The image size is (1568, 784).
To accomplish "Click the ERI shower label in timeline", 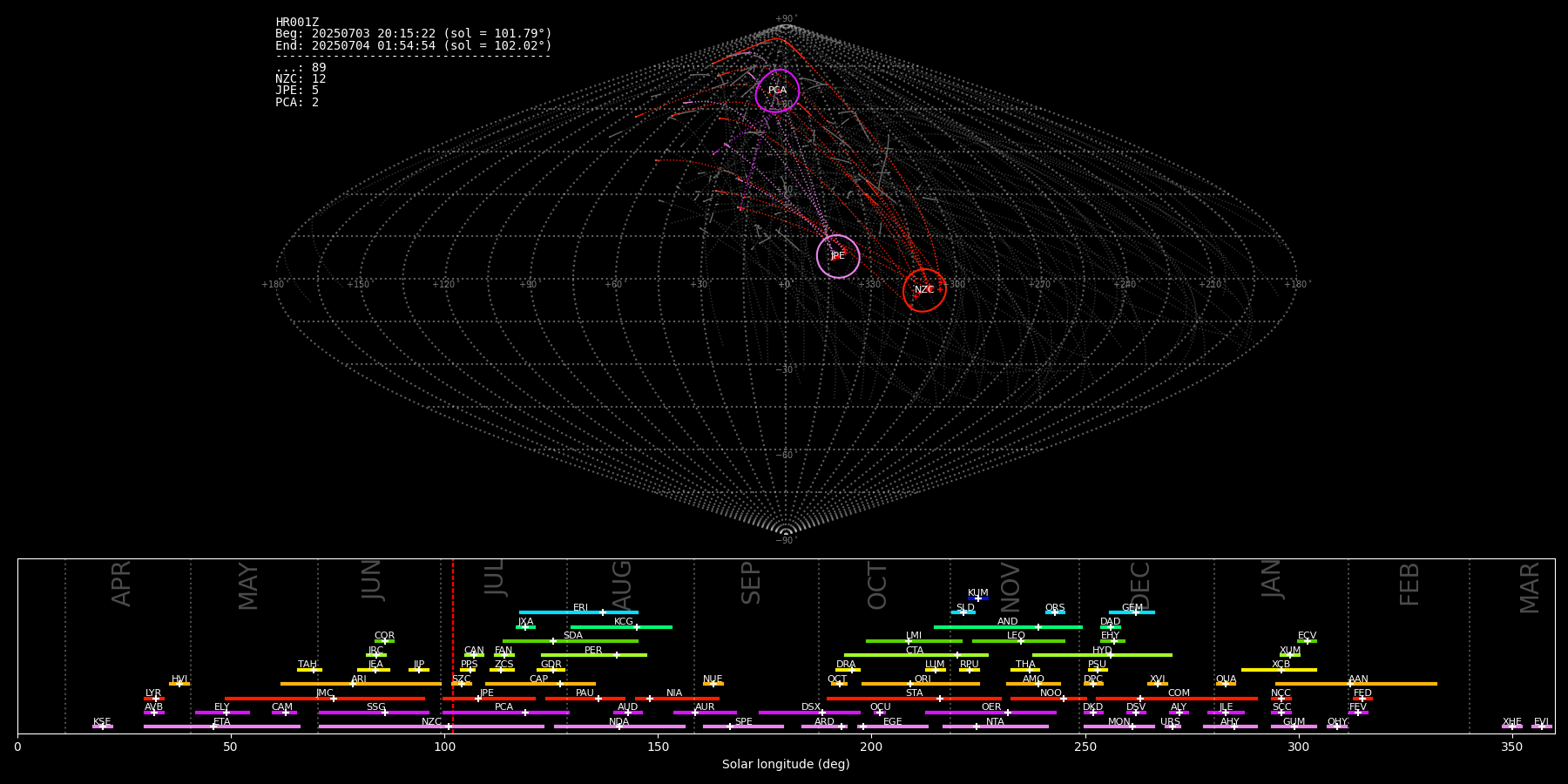I will coord(581,608).
